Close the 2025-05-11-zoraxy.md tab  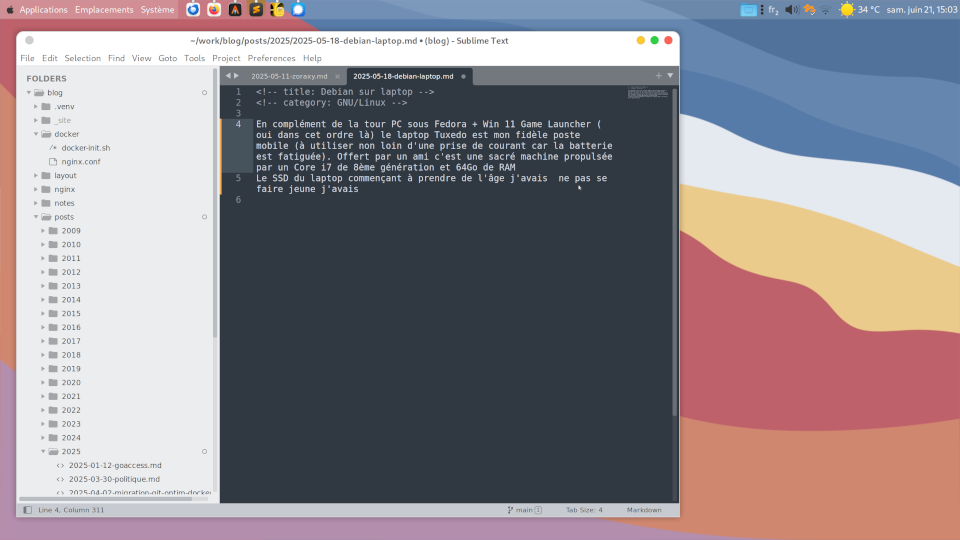coord(338,76)
